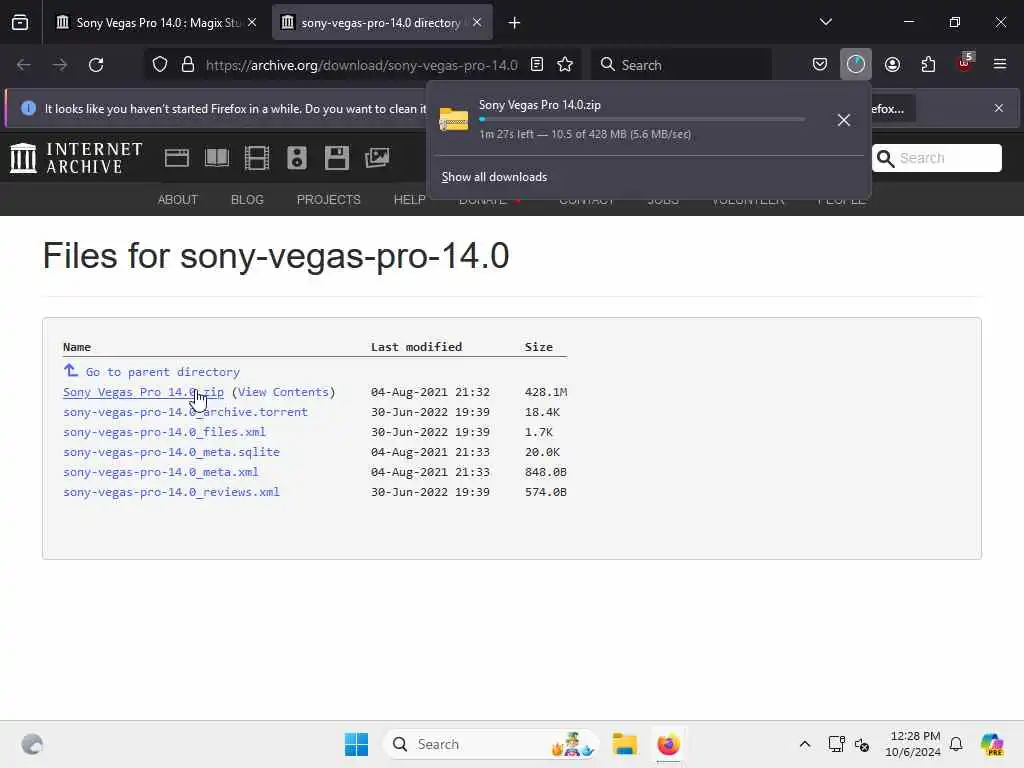Close the sony-vegas-pro-14.0 directory tab

[477, 23]
